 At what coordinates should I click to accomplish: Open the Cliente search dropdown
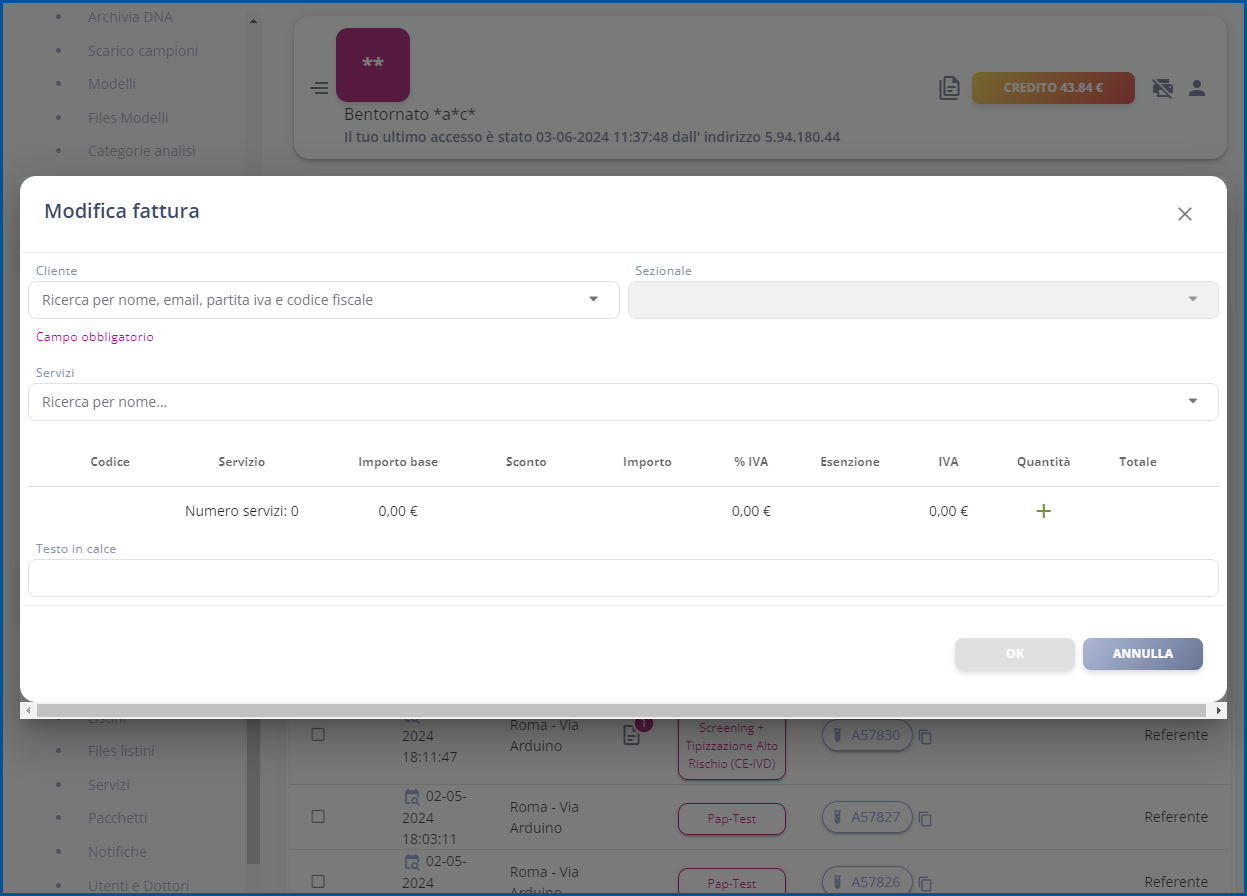(323, 300)
